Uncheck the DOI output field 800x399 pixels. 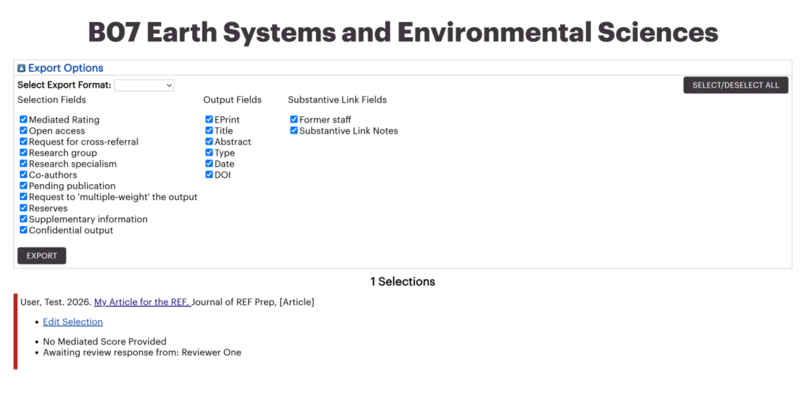[x=209, y=174]
